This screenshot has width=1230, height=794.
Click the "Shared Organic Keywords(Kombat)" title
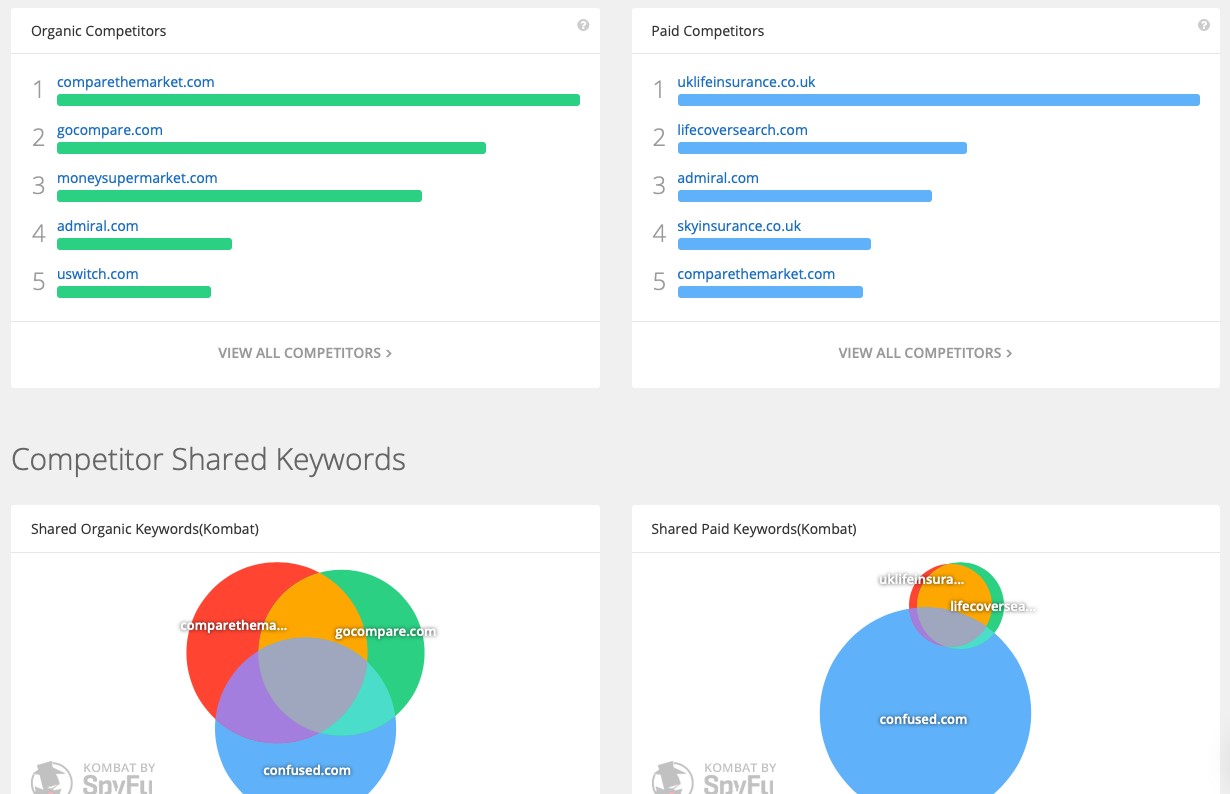tap(145, 529)
